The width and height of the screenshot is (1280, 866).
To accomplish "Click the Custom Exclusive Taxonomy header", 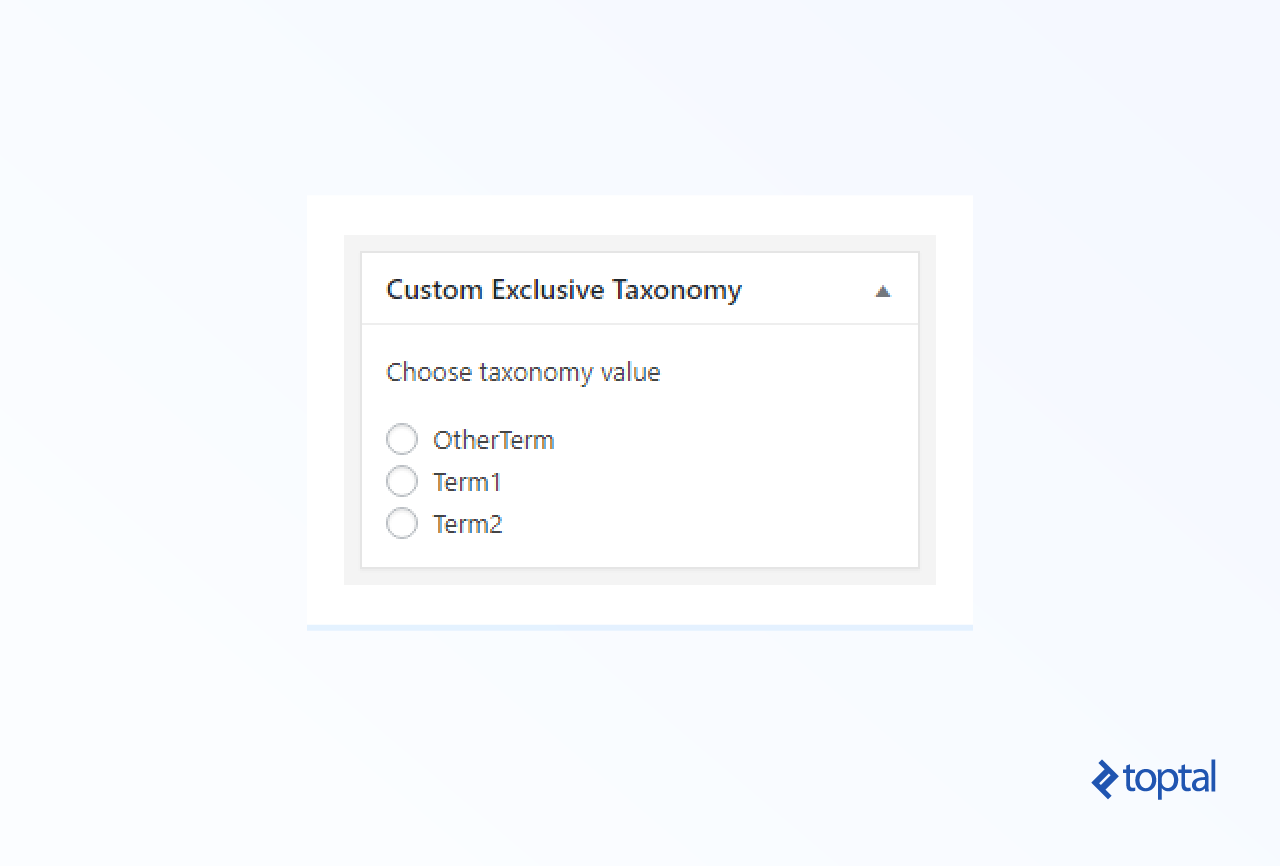I will pyautogui.click(x=564, y=290).
